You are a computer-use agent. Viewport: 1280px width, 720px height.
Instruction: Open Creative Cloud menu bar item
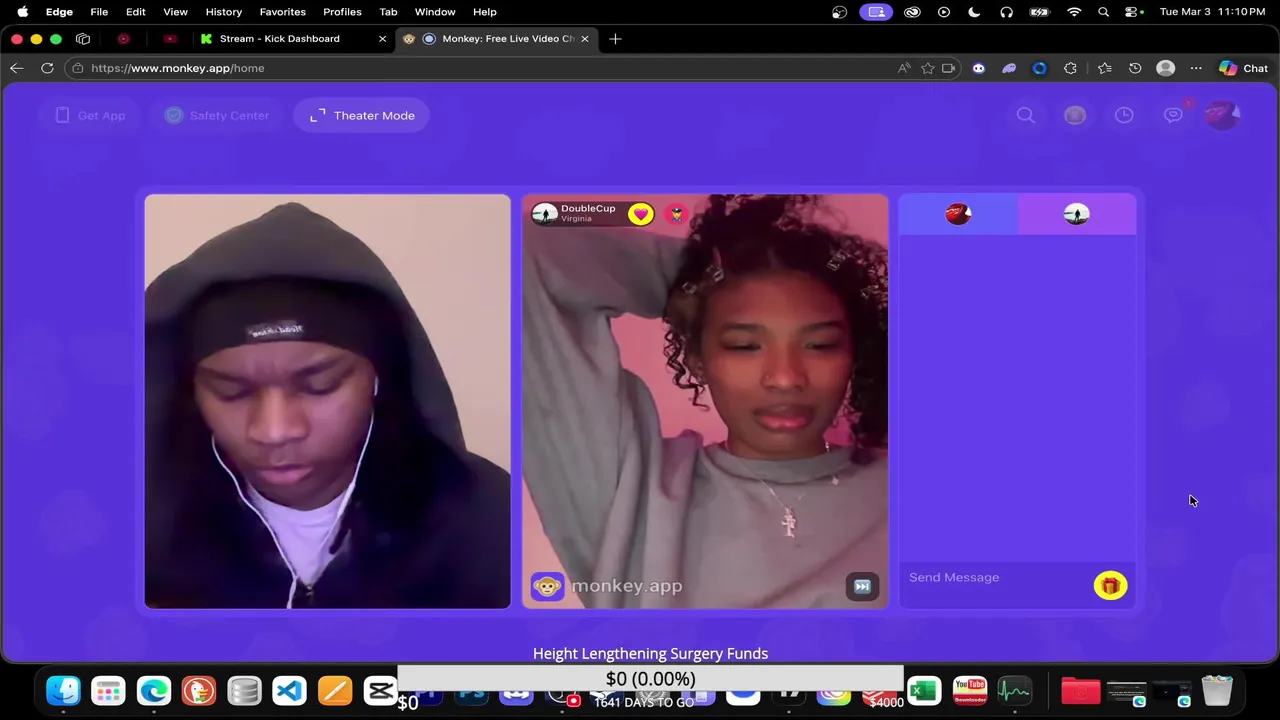click(x=912, y=12)
